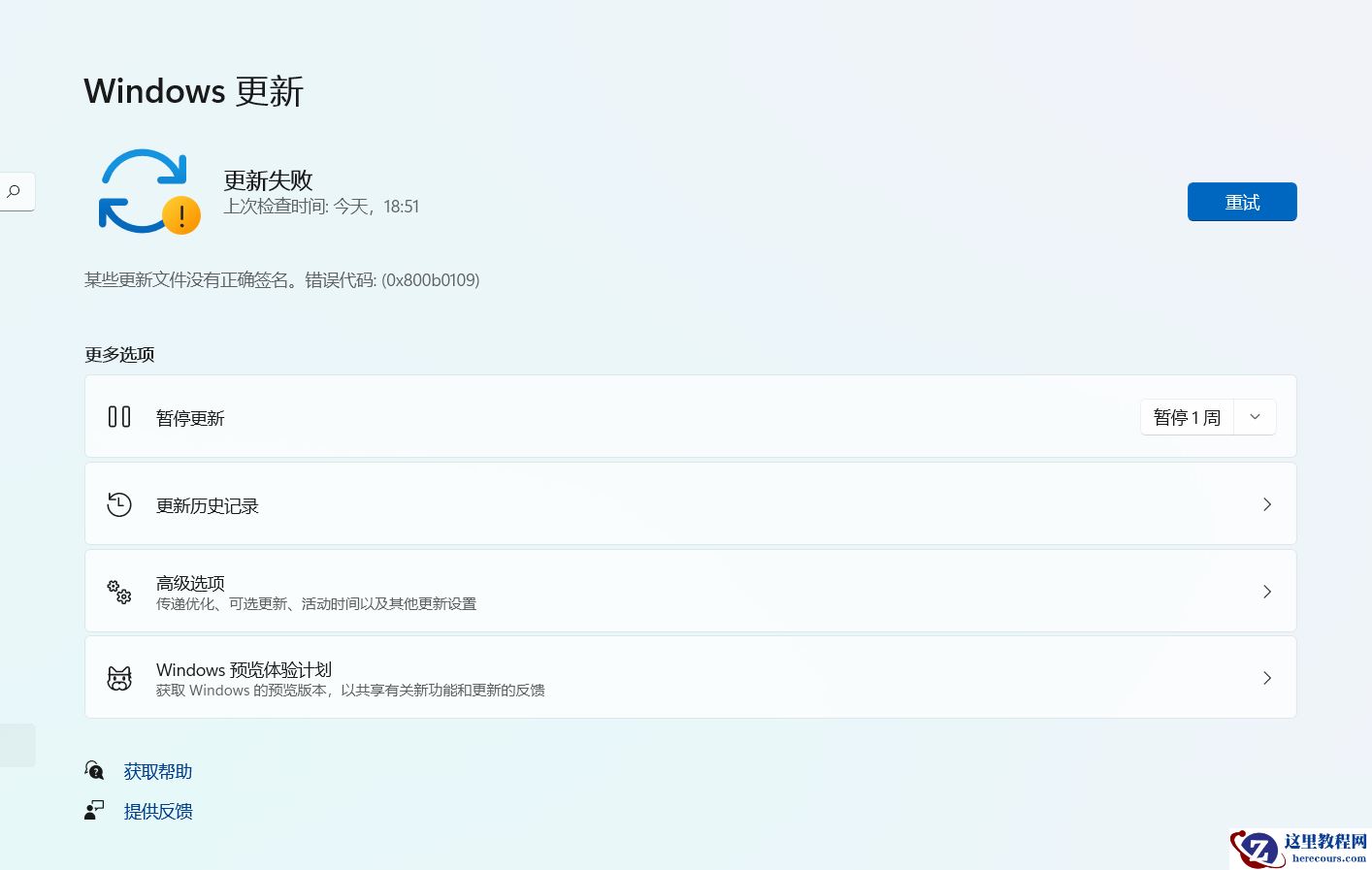The width and height of the screenshot is (1372, 870).
Task: Open the 提供反馈 link
Action: coord(158,811)
